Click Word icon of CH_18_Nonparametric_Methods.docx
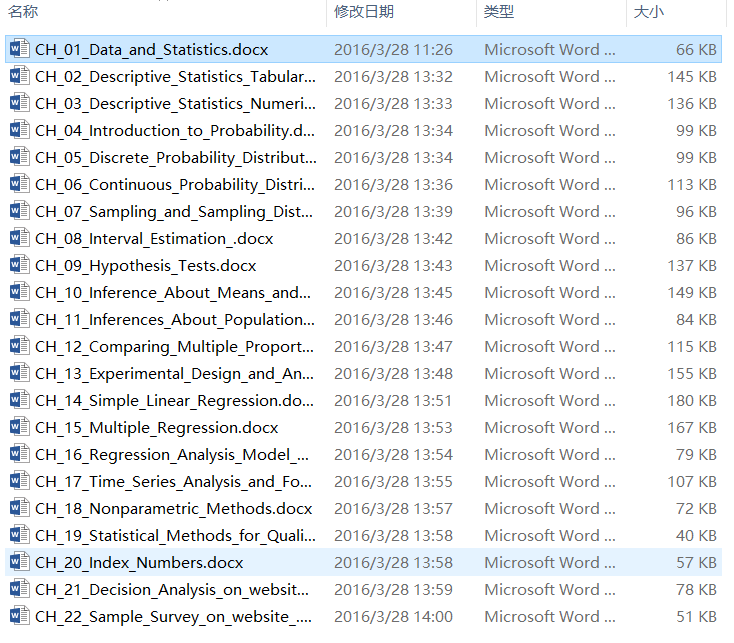The image size is (734, 643). [20, 508]
